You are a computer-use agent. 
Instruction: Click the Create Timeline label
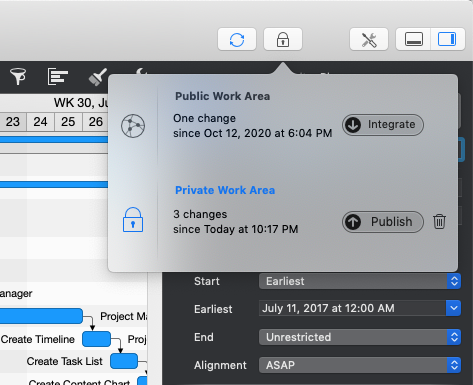coord(38,339)
